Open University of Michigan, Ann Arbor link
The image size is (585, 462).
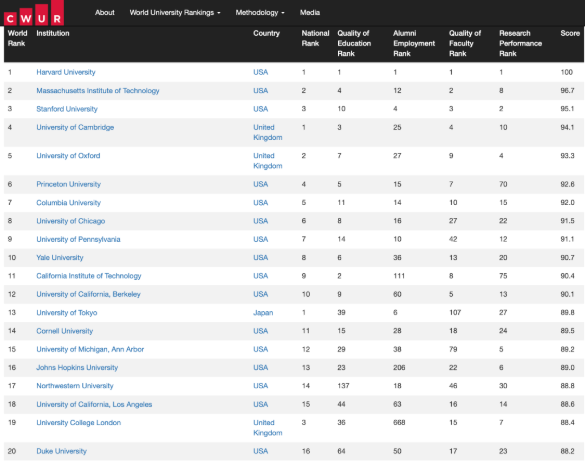click(x=90, y=349)
